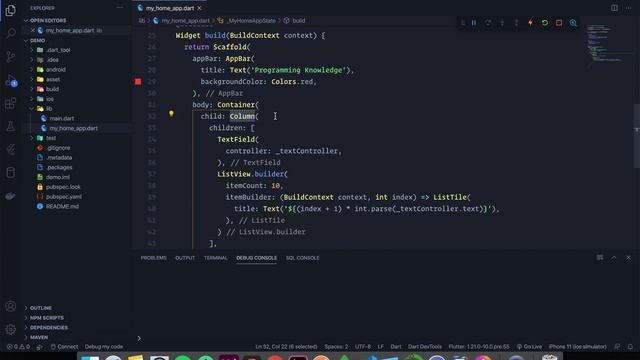The height and width of the screenshot is (360, 640).
Task: Open Explorer views and more actions
Action: [x=120, y=8]
